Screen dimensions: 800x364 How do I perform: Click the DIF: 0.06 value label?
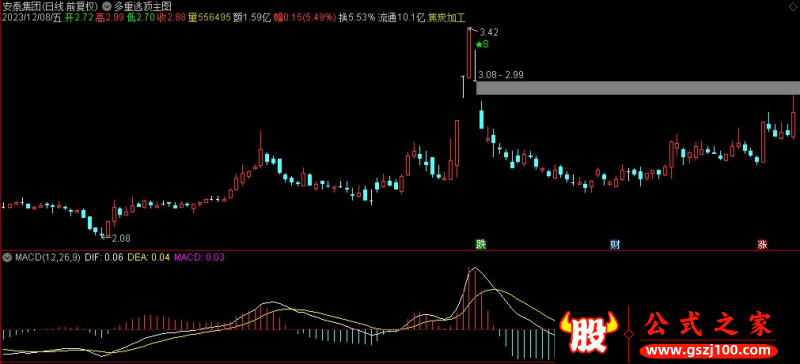tap(104, 258)
